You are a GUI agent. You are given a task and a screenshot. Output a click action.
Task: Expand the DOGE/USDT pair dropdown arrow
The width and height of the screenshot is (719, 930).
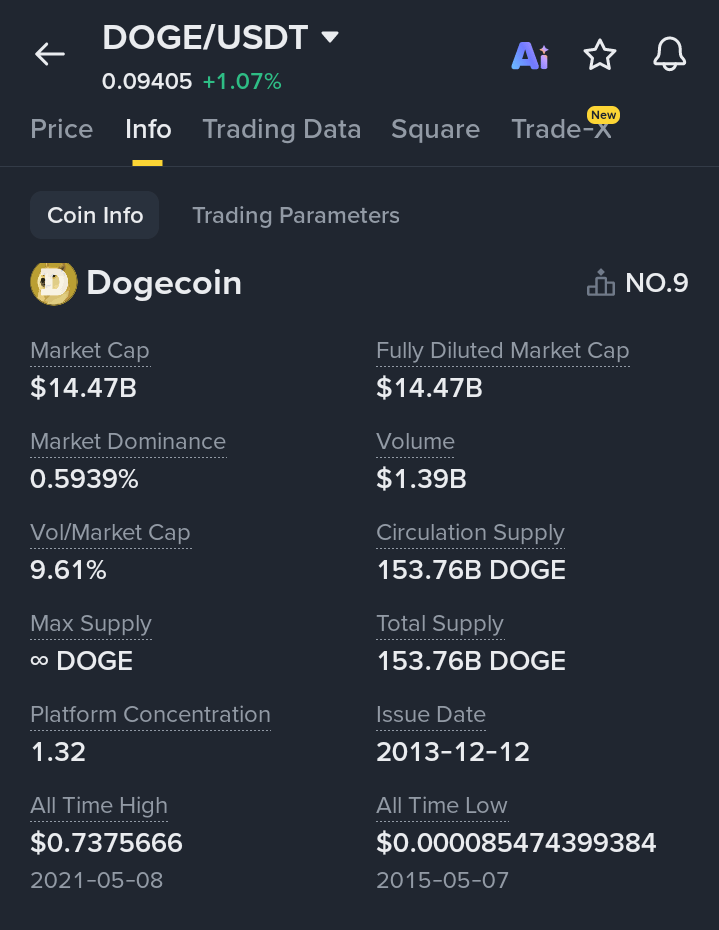tap(330, 38)
